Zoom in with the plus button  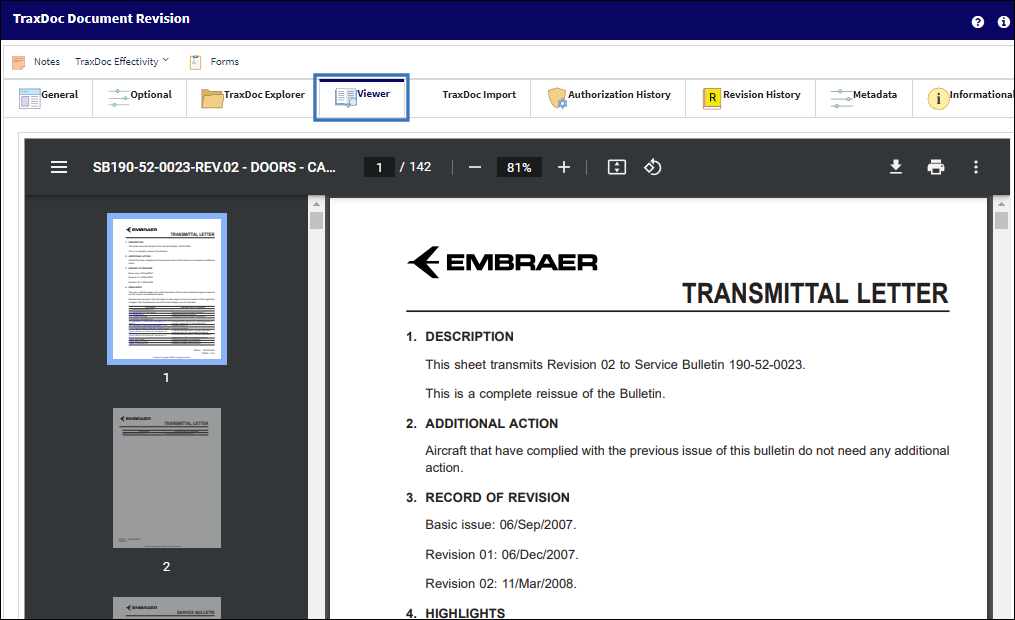[564, 168]
